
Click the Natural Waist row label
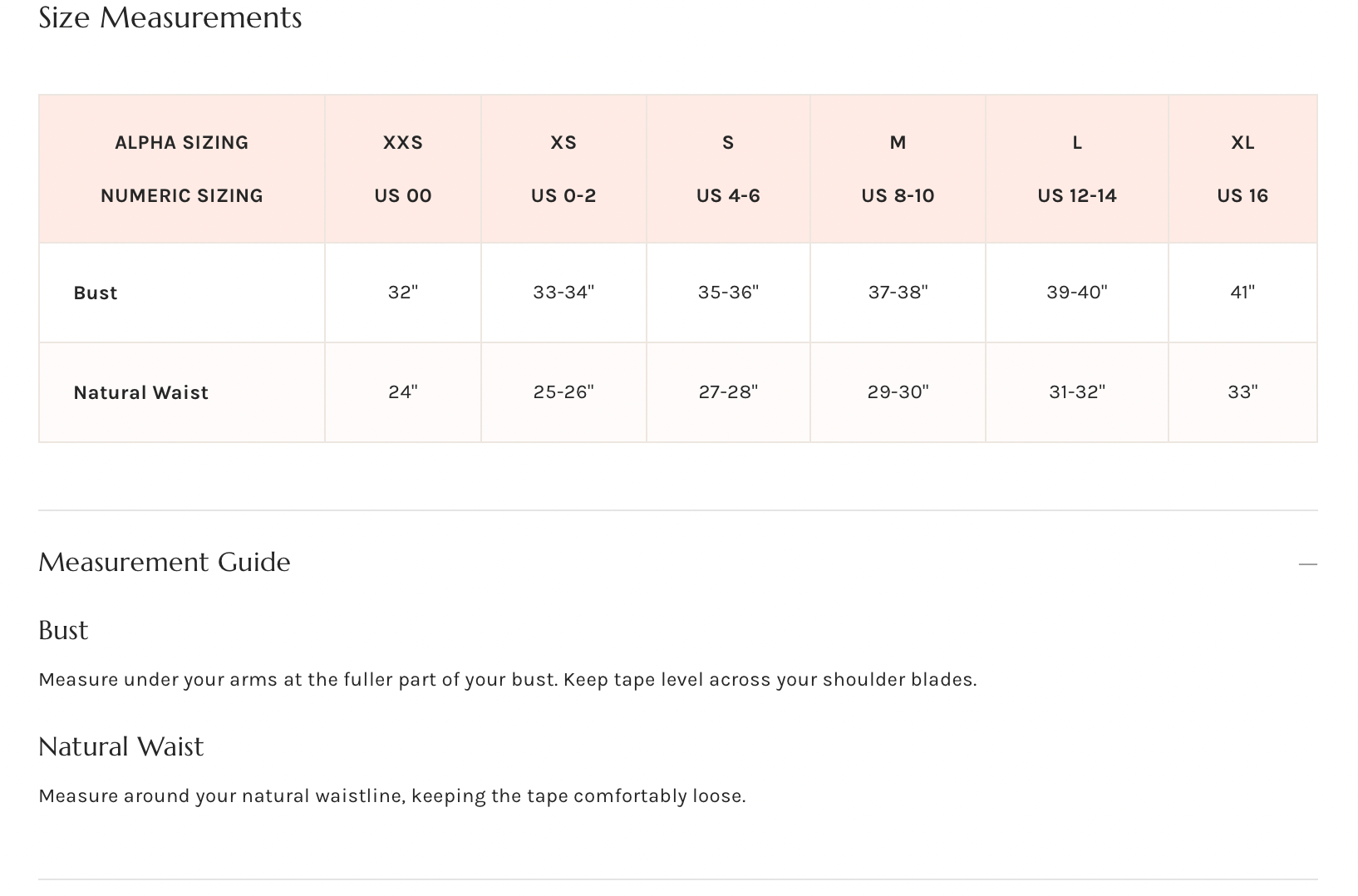[140, 392]
